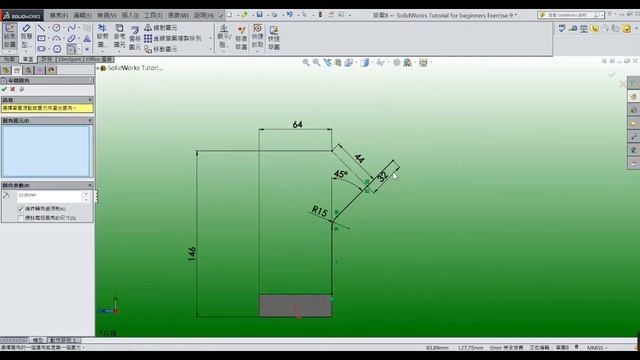This screenshot has width=640, height=360.
Task: Open the Linear Sketch Pattern dropdown arrow
Action: point(211,38)
